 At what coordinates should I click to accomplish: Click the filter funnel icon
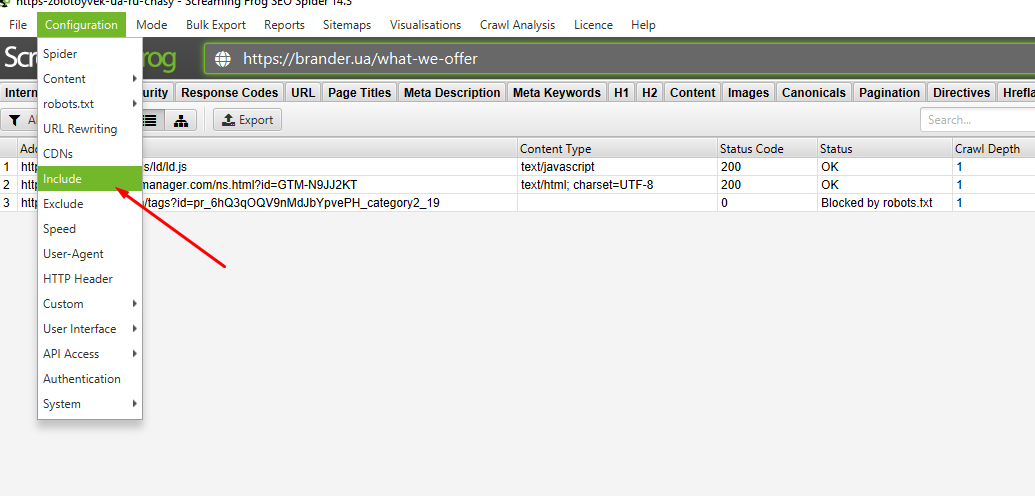click(x=15, y=120)
